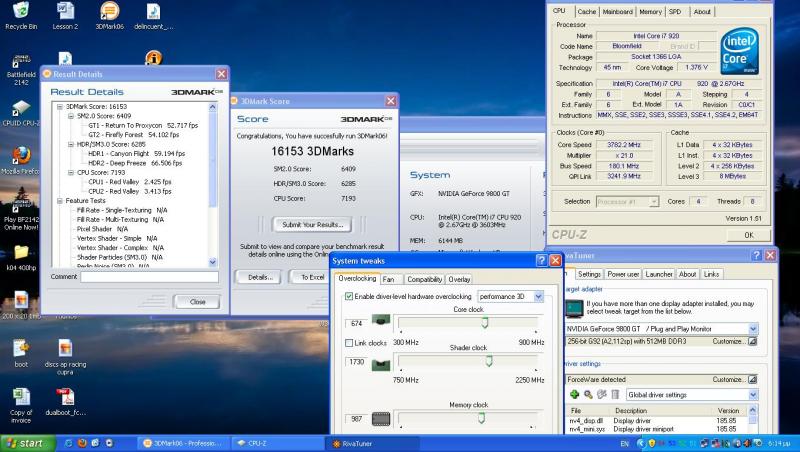Click RivaTuner trash delete icon
The height and width of the screenshot is (452, 800).
(615, 394)
